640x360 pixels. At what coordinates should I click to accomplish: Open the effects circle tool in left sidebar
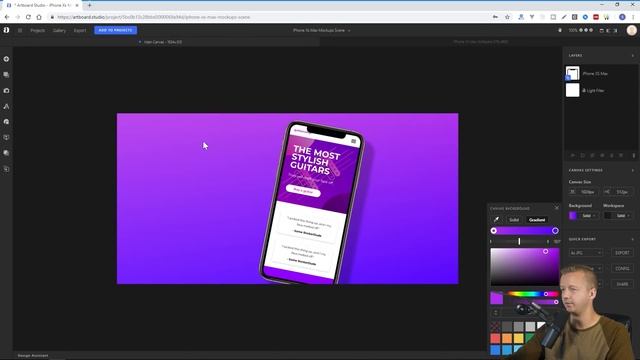[x=7, y=153]
